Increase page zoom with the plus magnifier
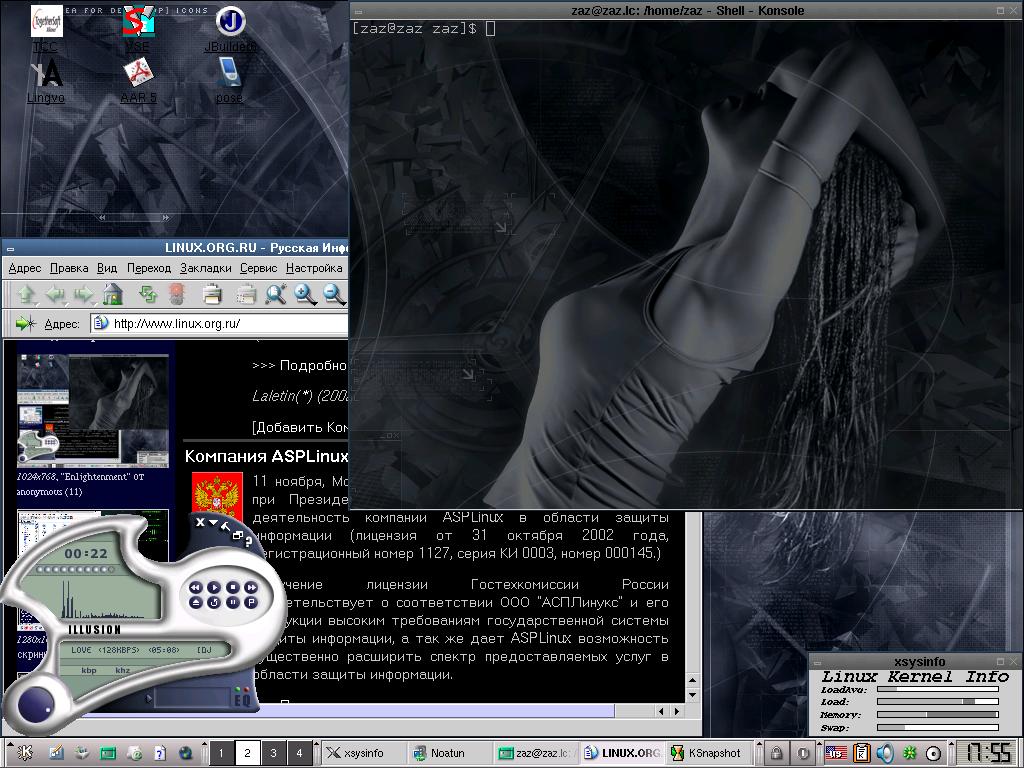 click(x=305, y=295)
